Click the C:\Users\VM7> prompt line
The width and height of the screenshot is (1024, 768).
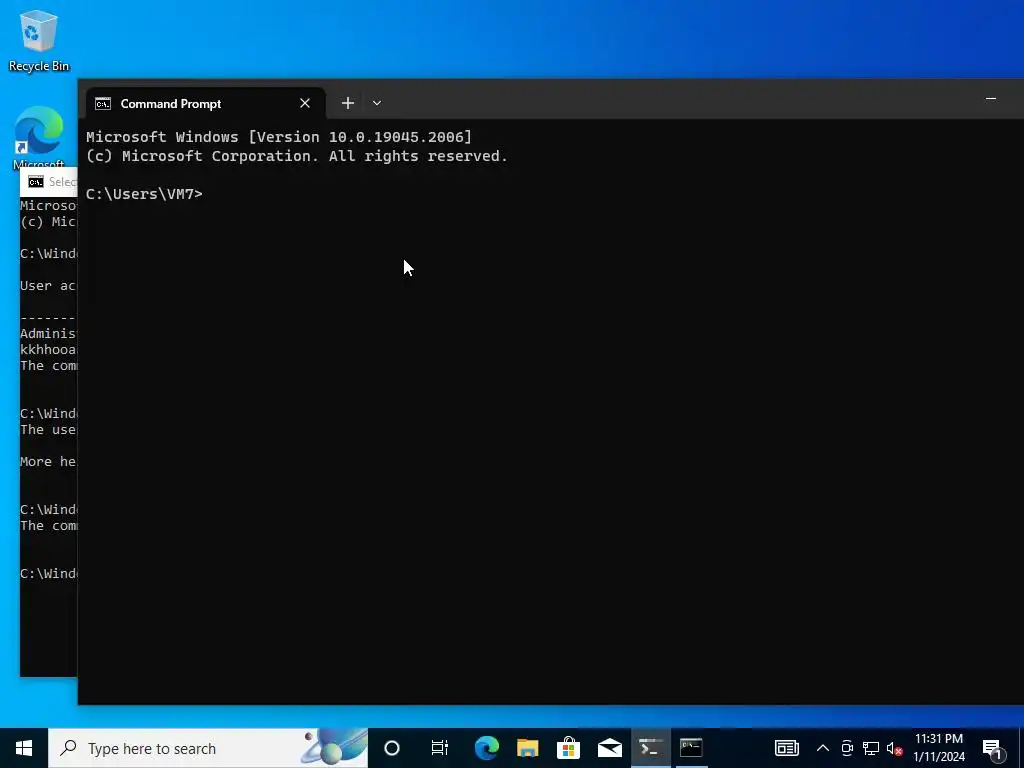(144, 194)
